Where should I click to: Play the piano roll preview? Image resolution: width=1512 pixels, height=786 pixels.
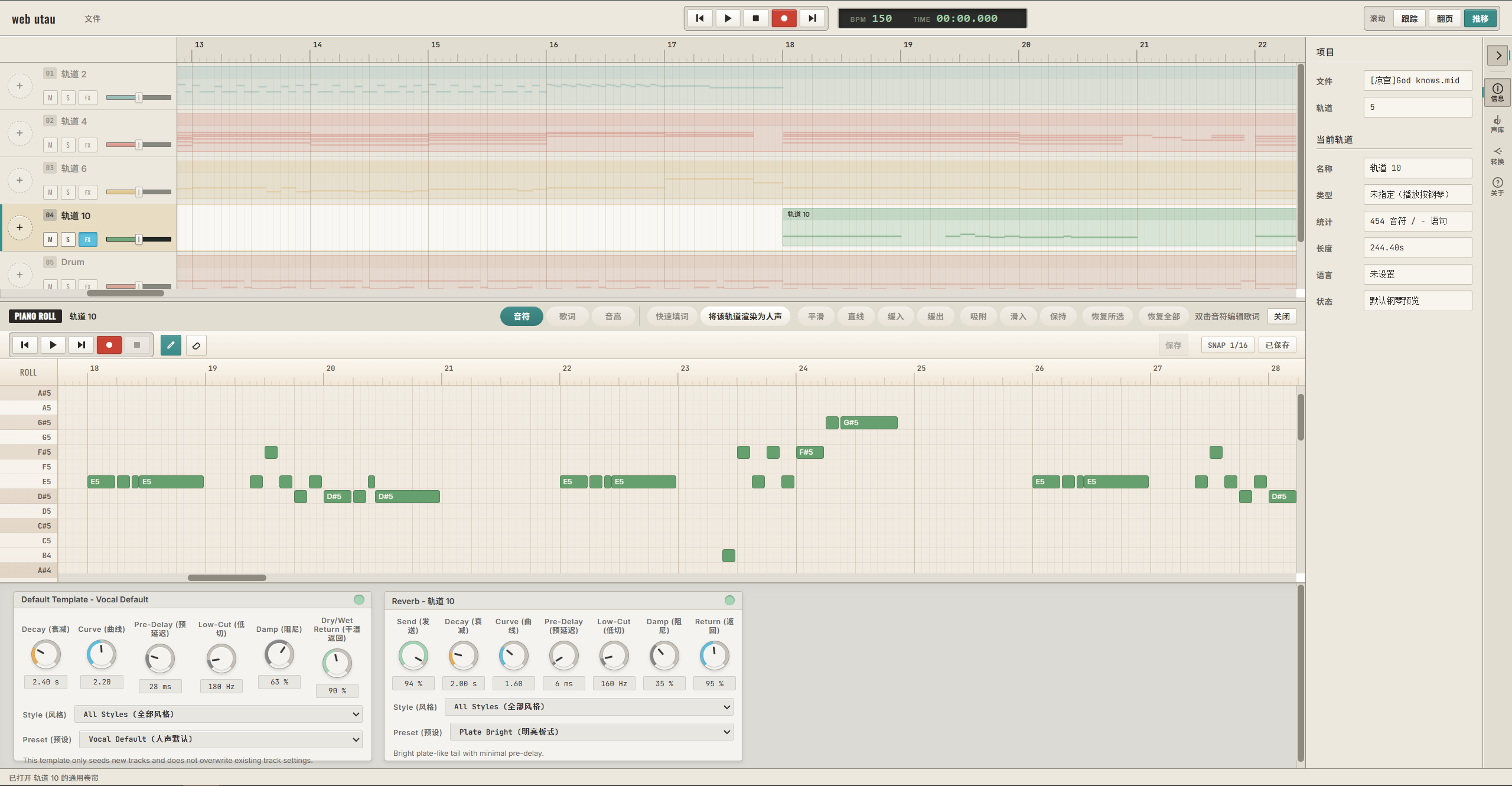53,345
